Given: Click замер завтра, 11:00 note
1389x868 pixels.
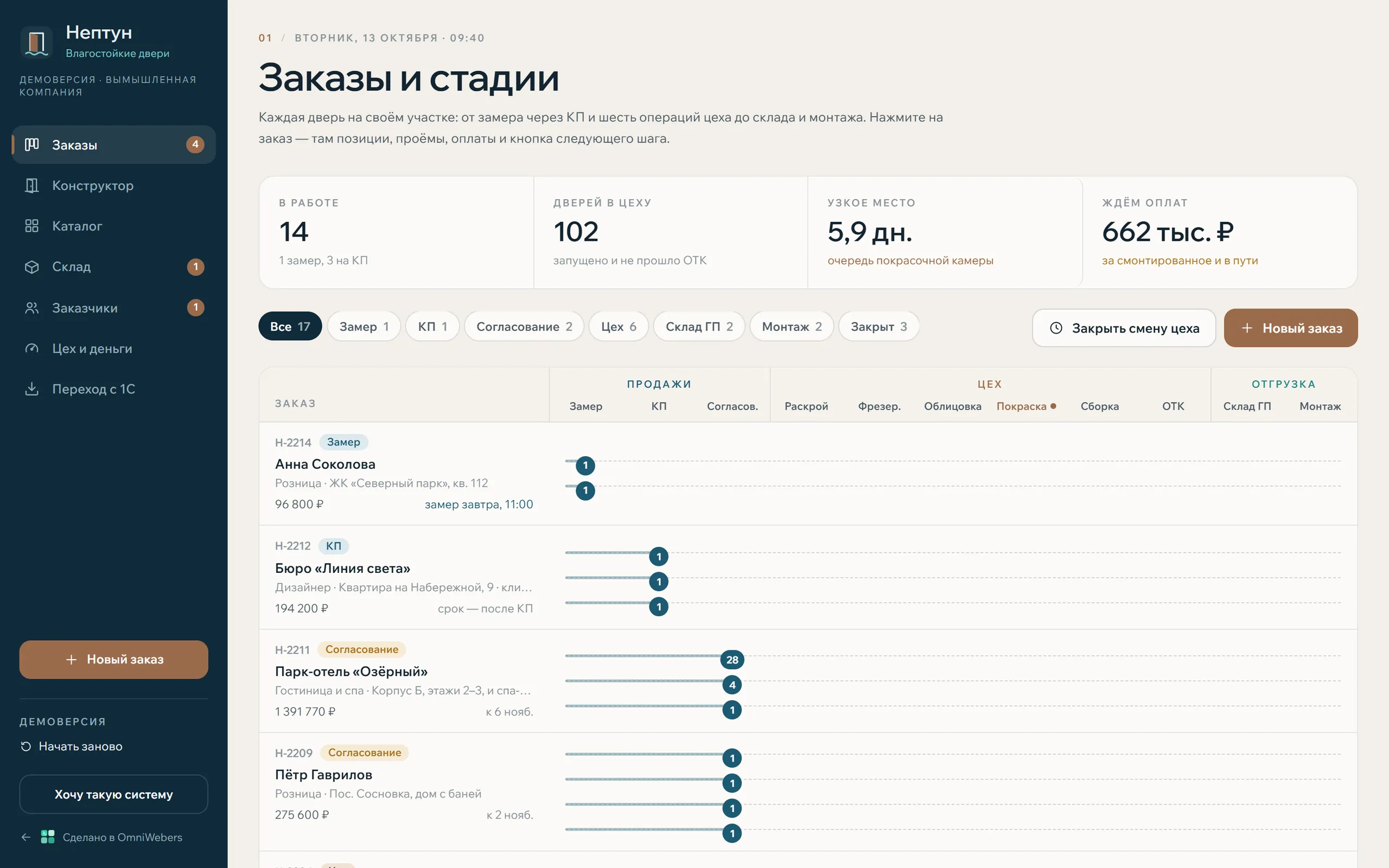Looking at the screenshot, I should coord(479,504).
